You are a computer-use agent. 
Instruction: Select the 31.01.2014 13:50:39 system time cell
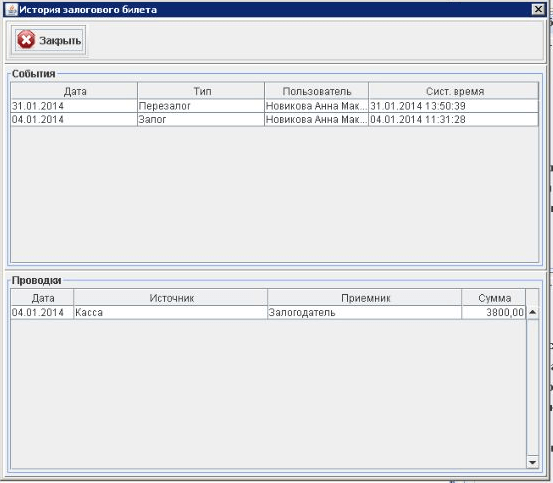[x=454, y=106]
